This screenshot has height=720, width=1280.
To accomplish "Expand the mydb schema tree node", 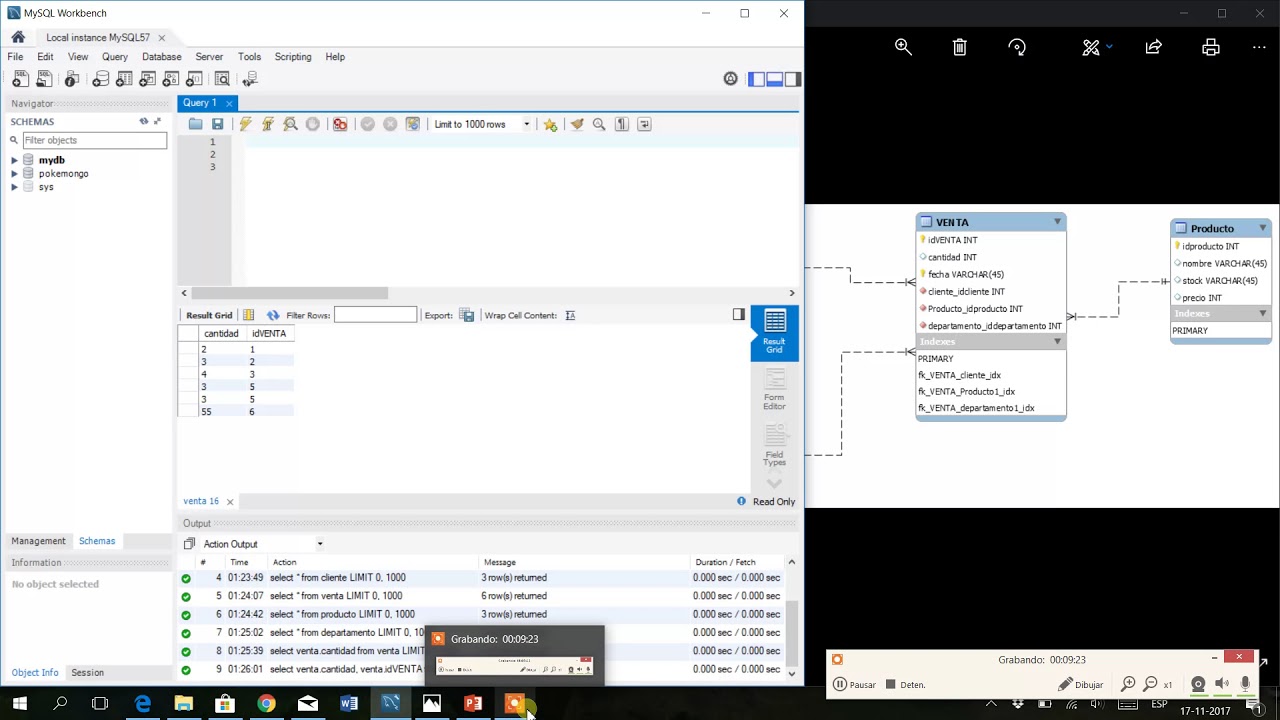I will click(14, 160).
